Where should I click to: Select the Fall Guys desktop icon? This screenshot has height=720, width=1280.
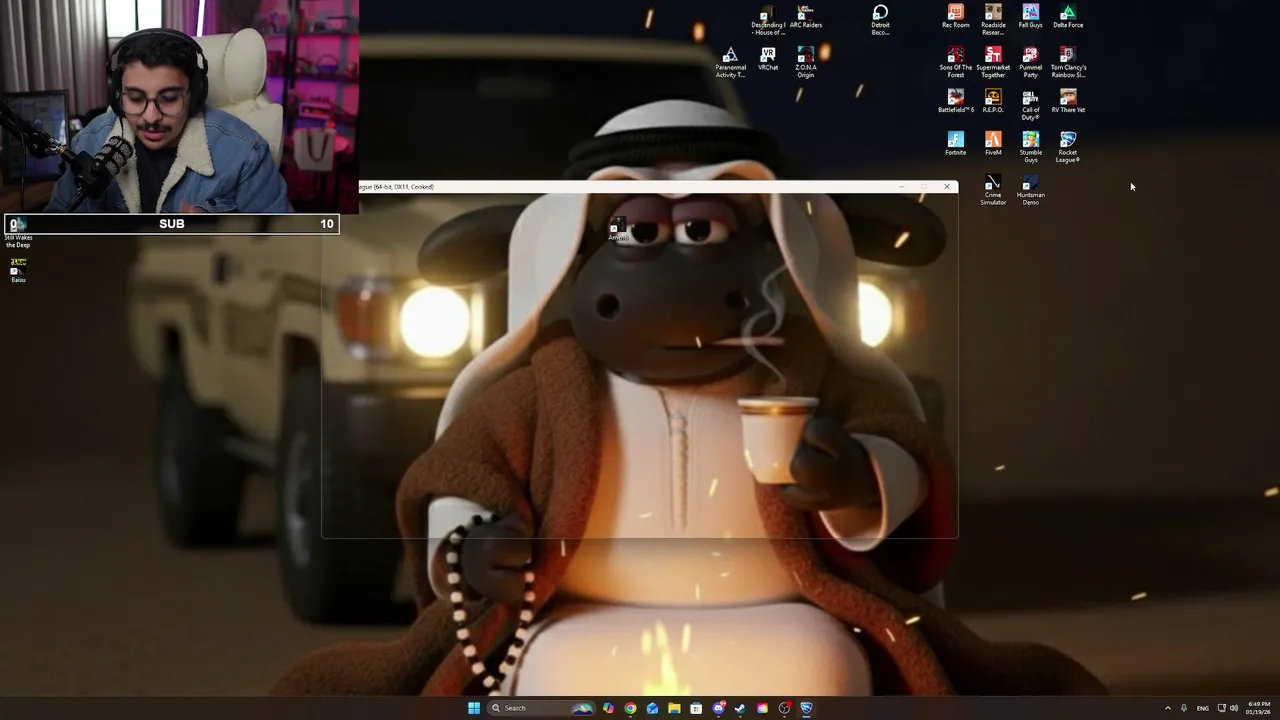click(x=1030, y=17)
